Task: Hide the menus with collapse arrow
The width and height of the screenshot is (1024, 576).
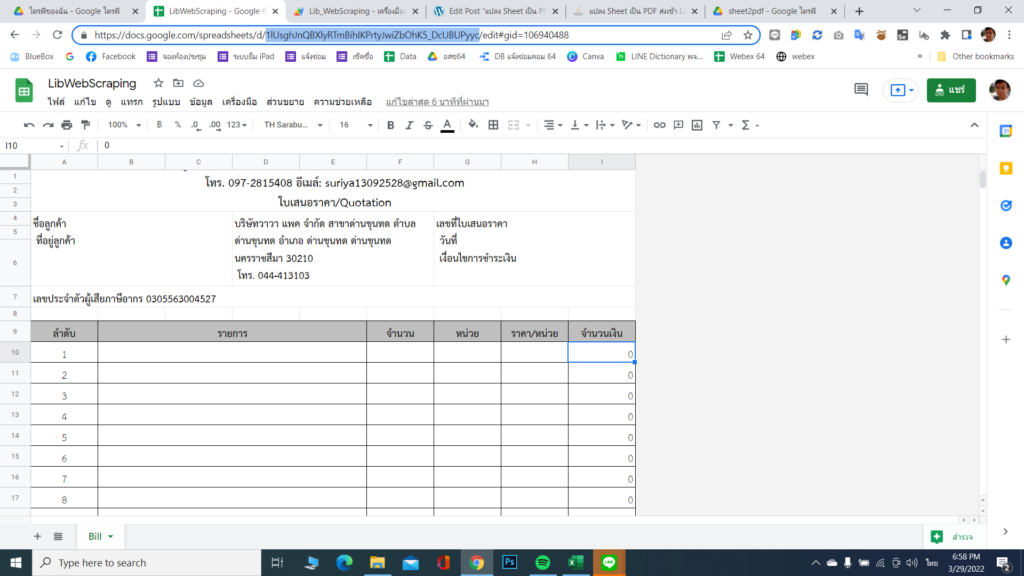Action: 974,125
